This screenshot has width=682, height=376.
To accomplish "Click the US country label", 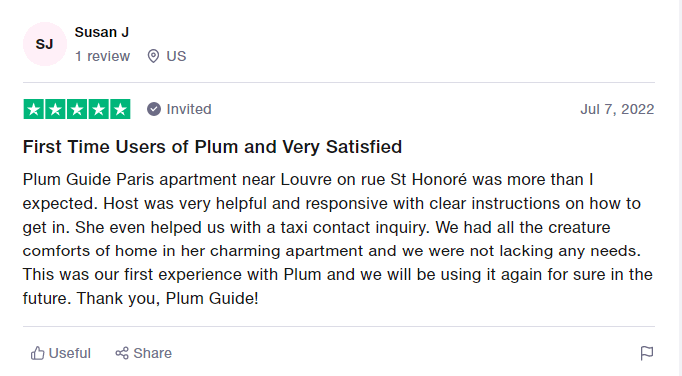I will click(x=176, y=56).
